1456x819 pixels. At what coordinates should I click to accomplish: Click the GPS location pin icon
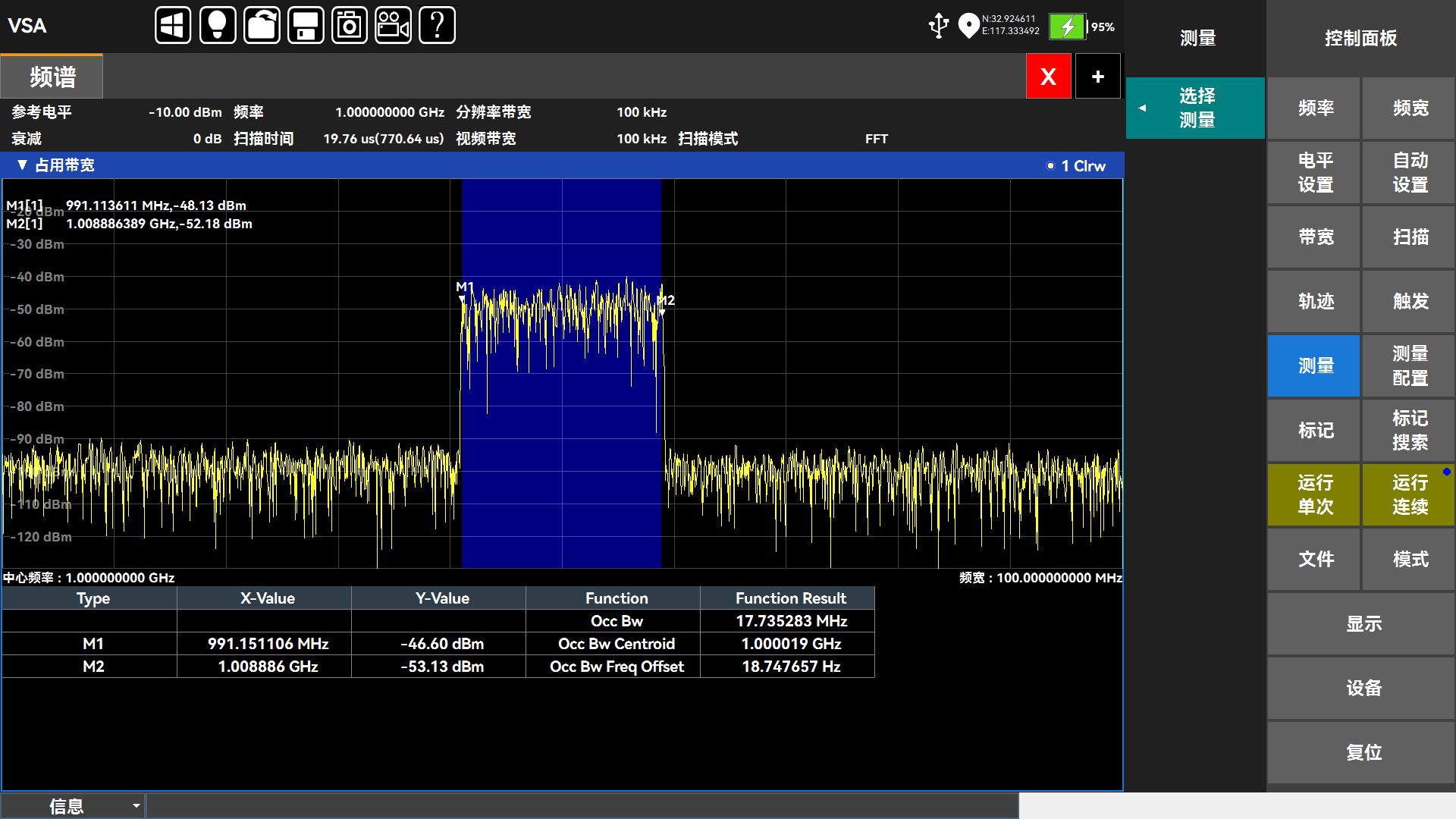point(968,26)
